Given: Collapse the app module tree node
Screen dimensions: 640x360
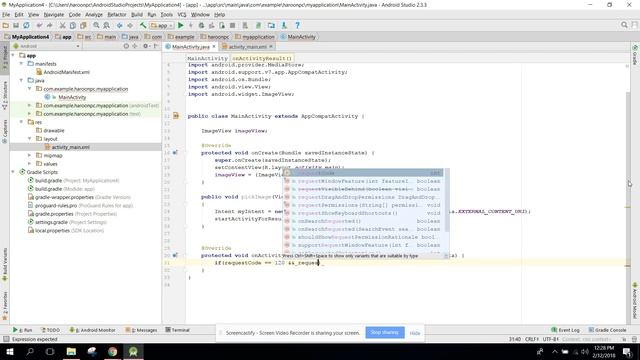Looking at the screenshot, I should click(x=13, y=56).
